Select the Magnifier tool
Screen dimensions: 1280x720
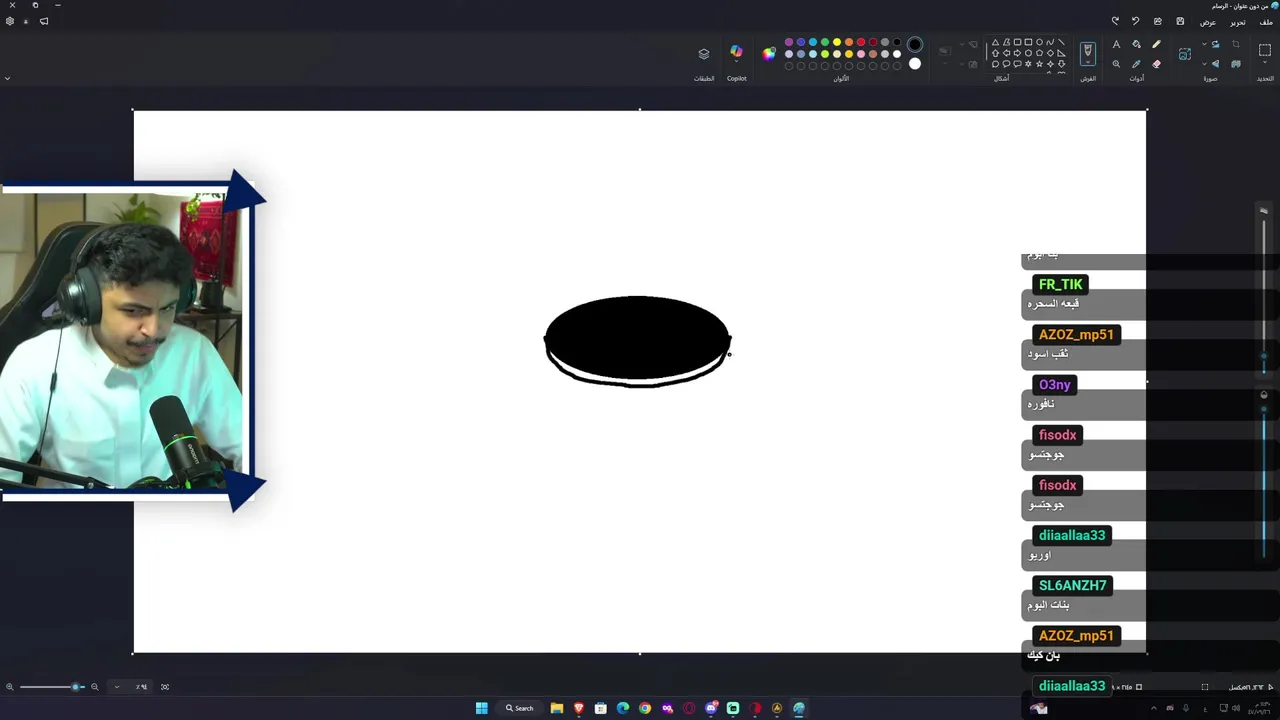pyautogui.click(x=1116, y=64)
